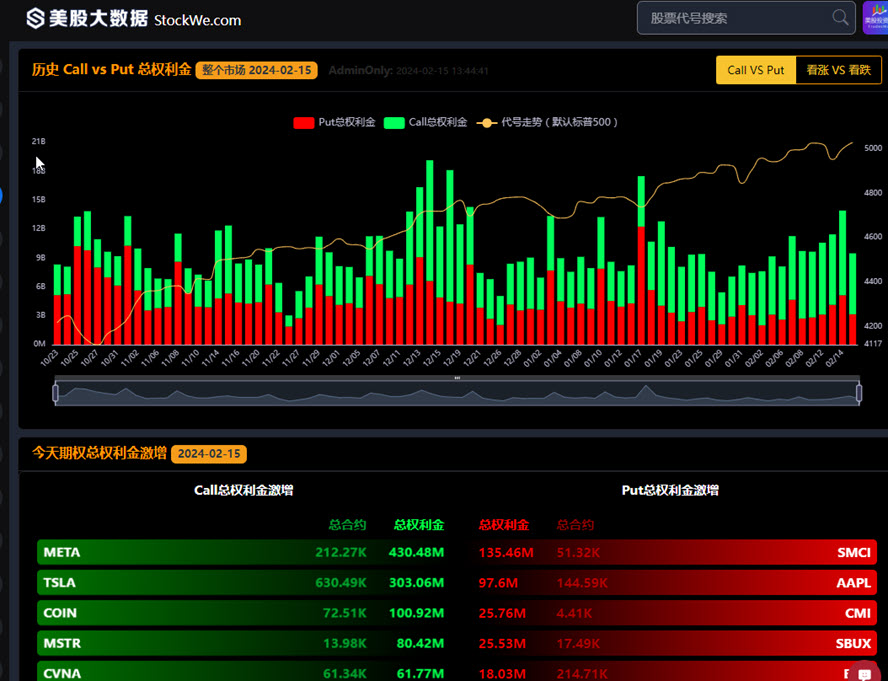Viewport: 888px width, 681px height.
Task: Toggle the Put总权利金 legend series
Action: click(334, 122)
